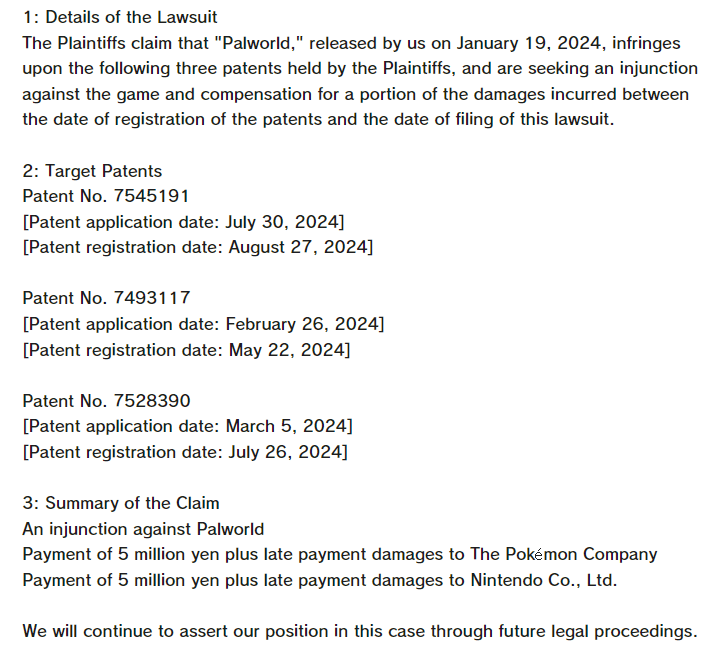Click the March 5, 2024 application date line

[x=187, y=426]
